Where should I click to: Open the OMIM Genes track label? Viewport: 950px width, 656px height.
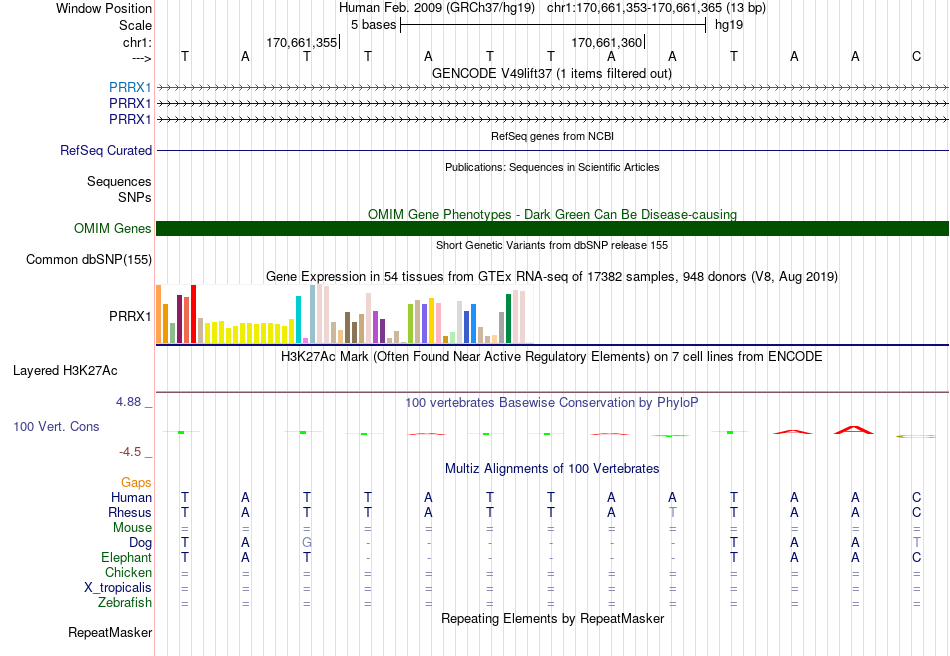click(x=113, y=228)
